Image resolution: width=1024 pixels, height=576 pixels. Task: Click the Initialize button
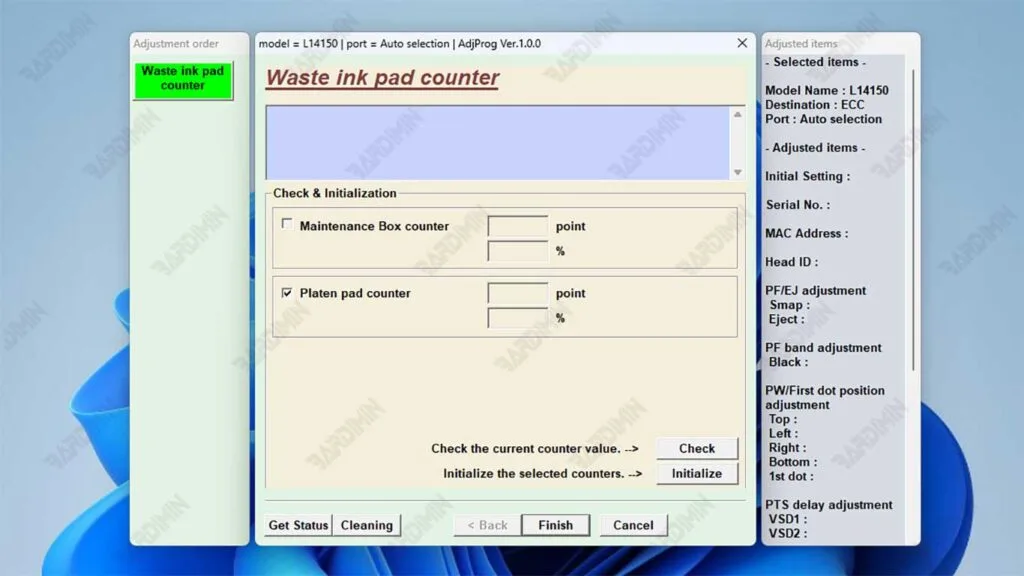pyautogui.click(x=697, y=473)
